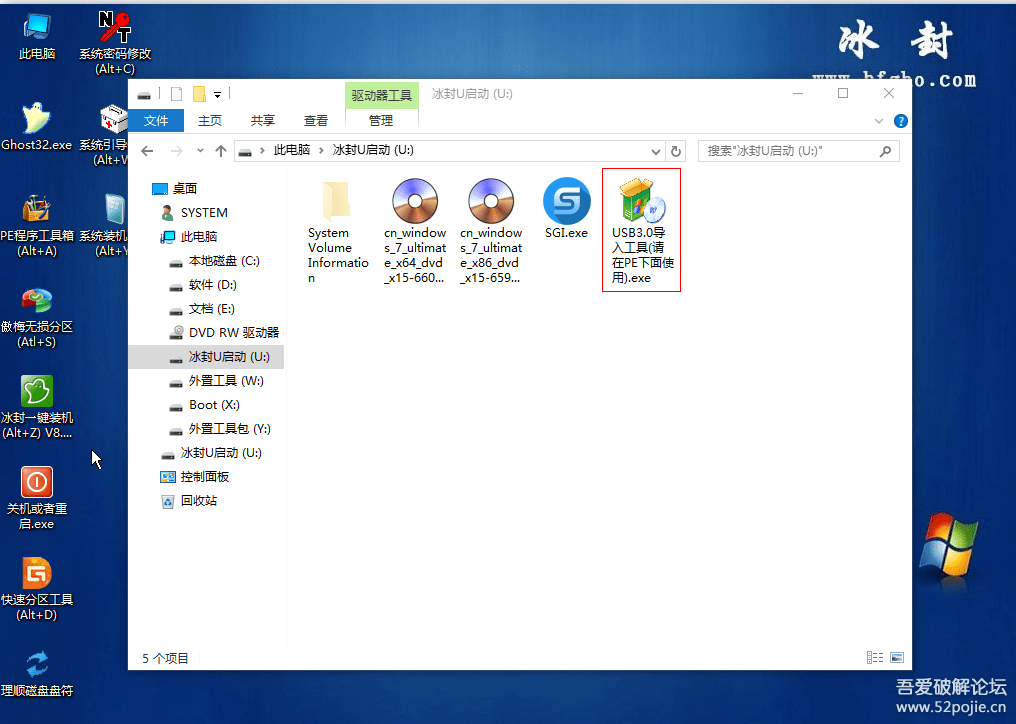Open the 文件 menu tab

[156, 121]
